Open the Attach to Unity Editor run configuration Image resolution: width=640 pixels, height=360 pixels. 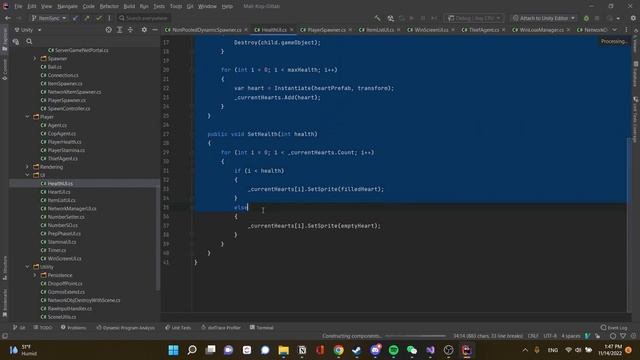[x=544, y=18]
